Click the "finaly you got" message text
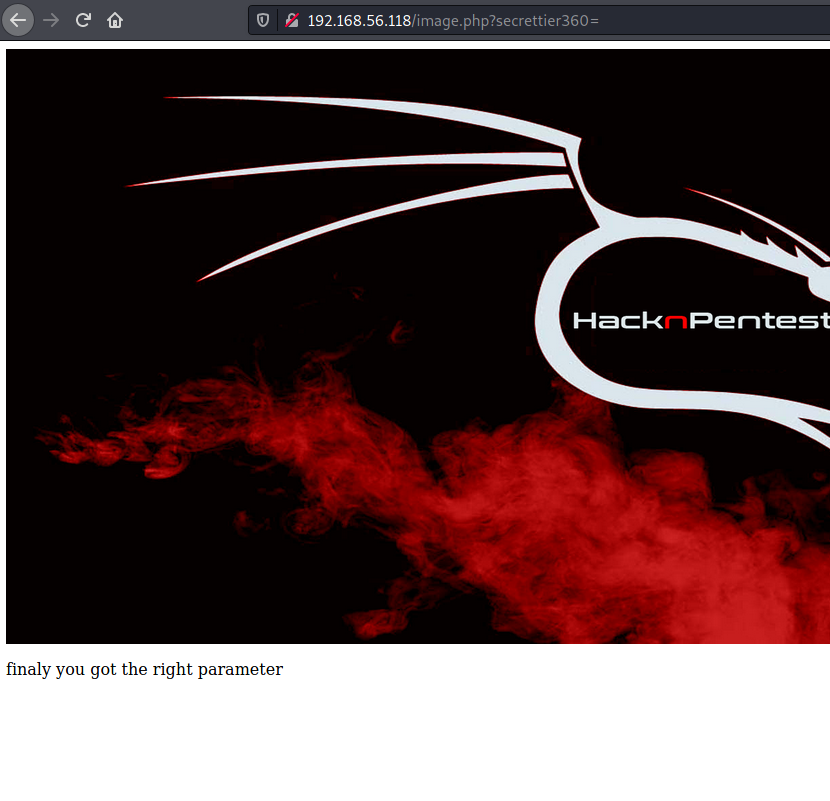 144,670
